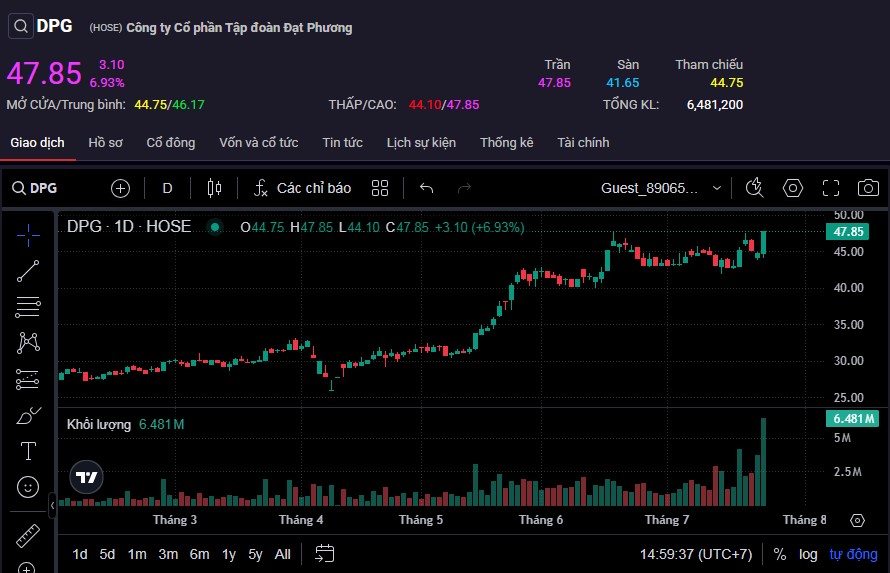The width and height of the screenshot is (890, 573).
Task: Pick the text annotation tool
Action: click(28, 451)
